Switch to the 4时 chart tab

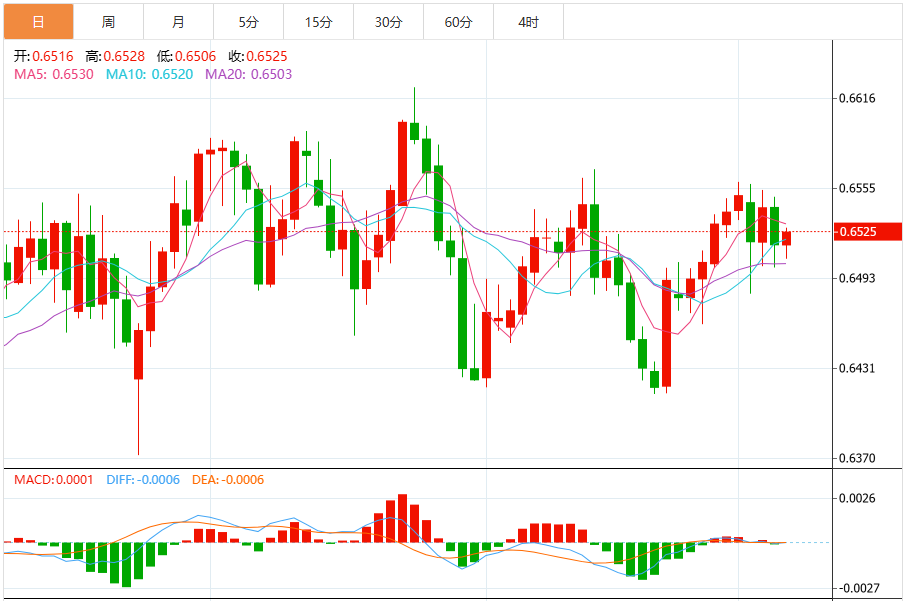pyautogui.click(x=529, y=22)
